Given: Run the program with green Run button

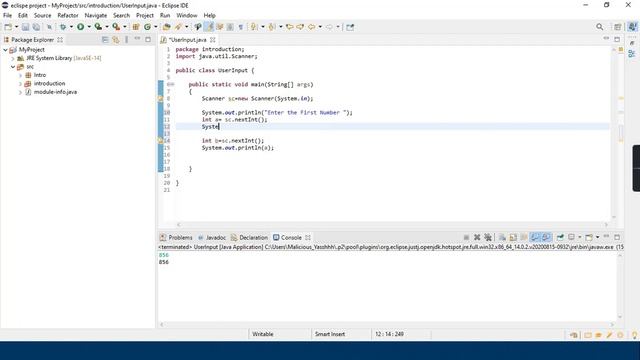Looking at the screenshot, I should [x=80, y=27].
